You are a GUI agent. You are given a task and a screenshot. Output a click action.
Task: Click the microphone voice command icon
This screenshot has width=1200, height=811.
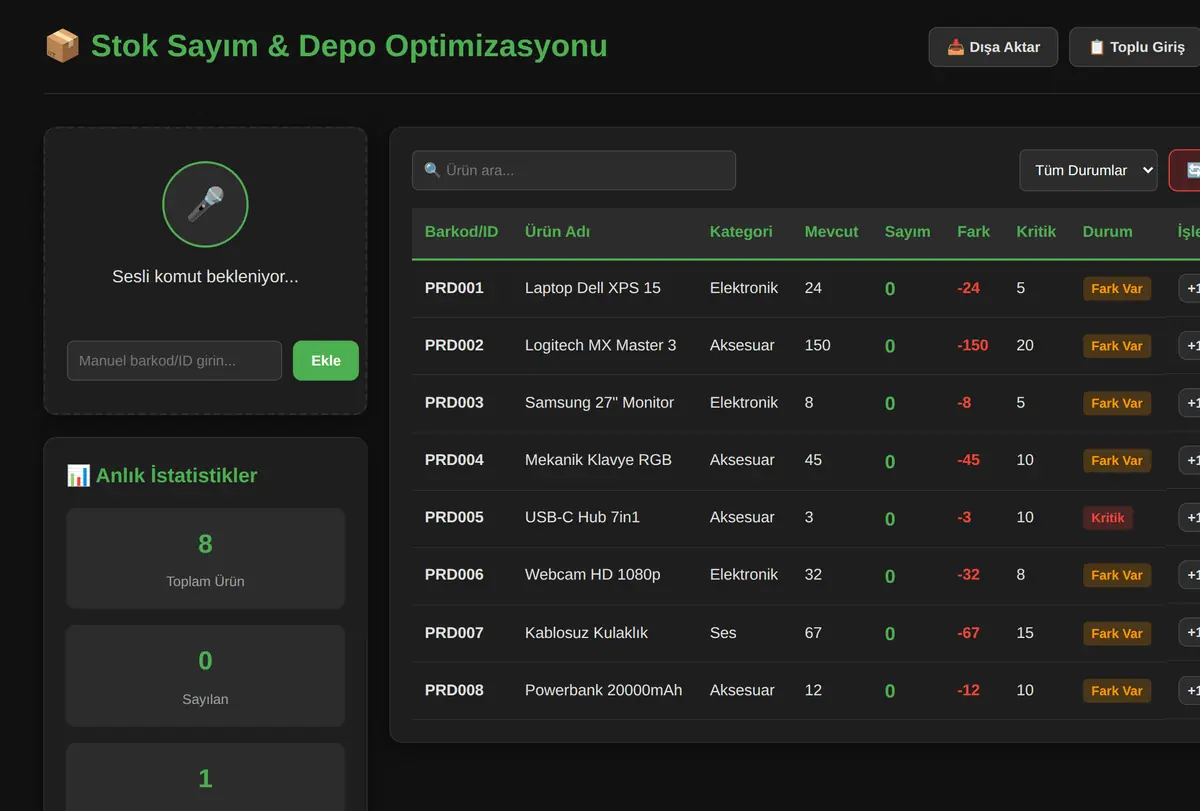pyautogui.click(x=205, y=204)
